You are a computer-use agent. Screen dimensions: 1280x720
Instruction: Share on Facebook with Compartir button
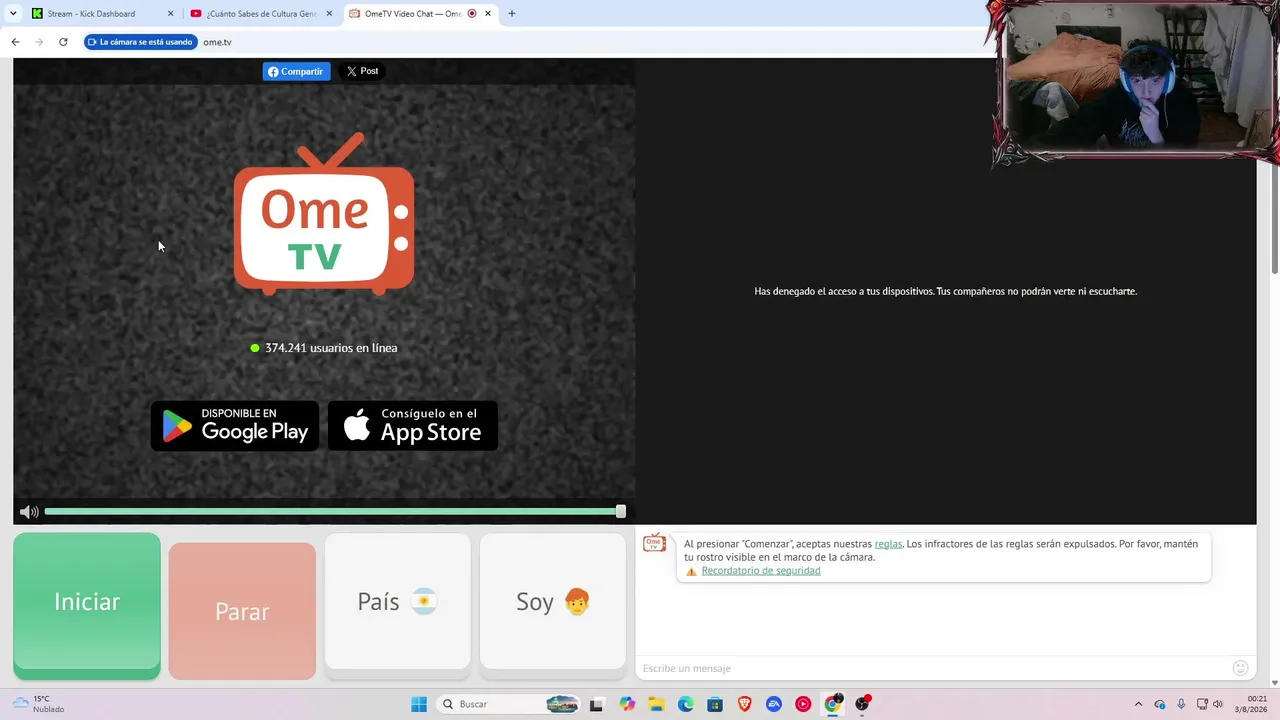(x=296, y=71)
